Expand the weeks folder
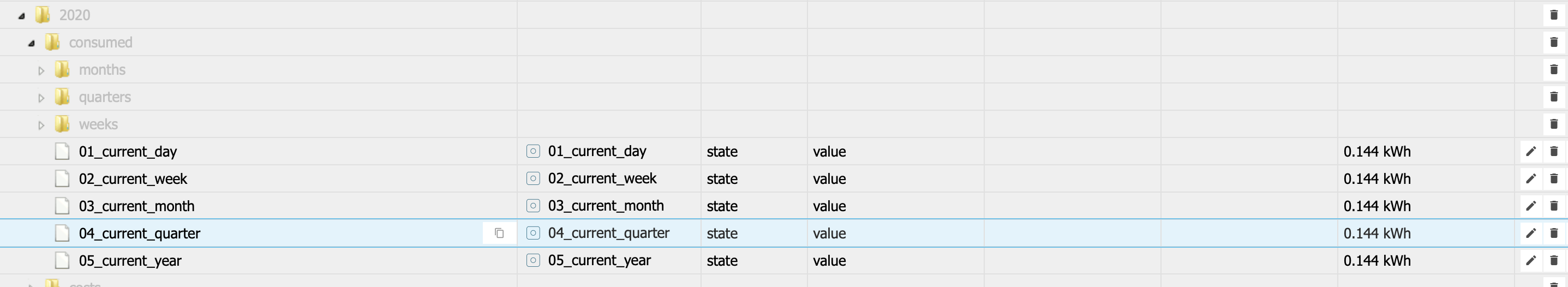The width and height of the screenshot is (1568, 287). [41, 125]
